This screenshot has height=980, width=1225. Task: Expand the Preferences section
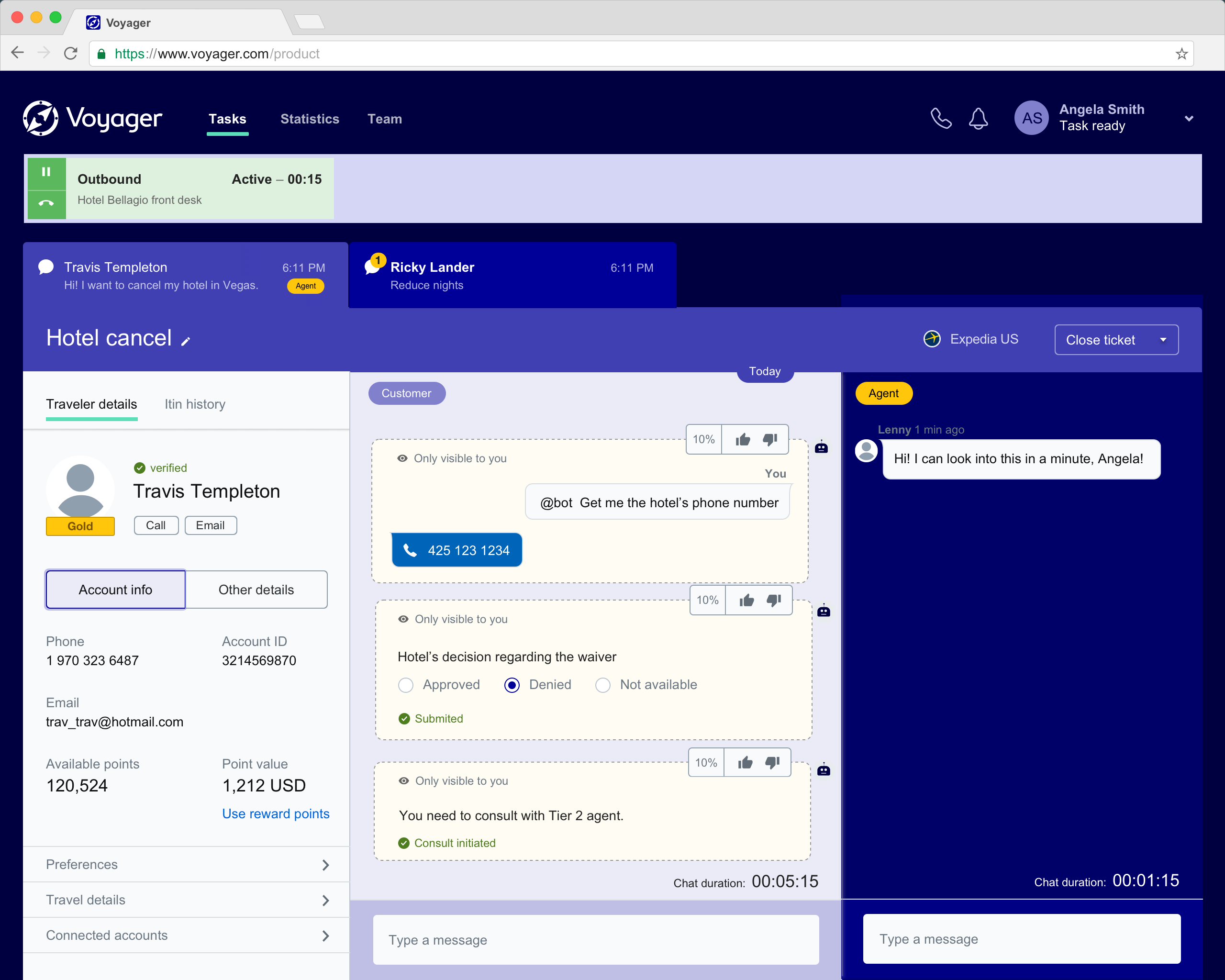[x=186, y=865]
